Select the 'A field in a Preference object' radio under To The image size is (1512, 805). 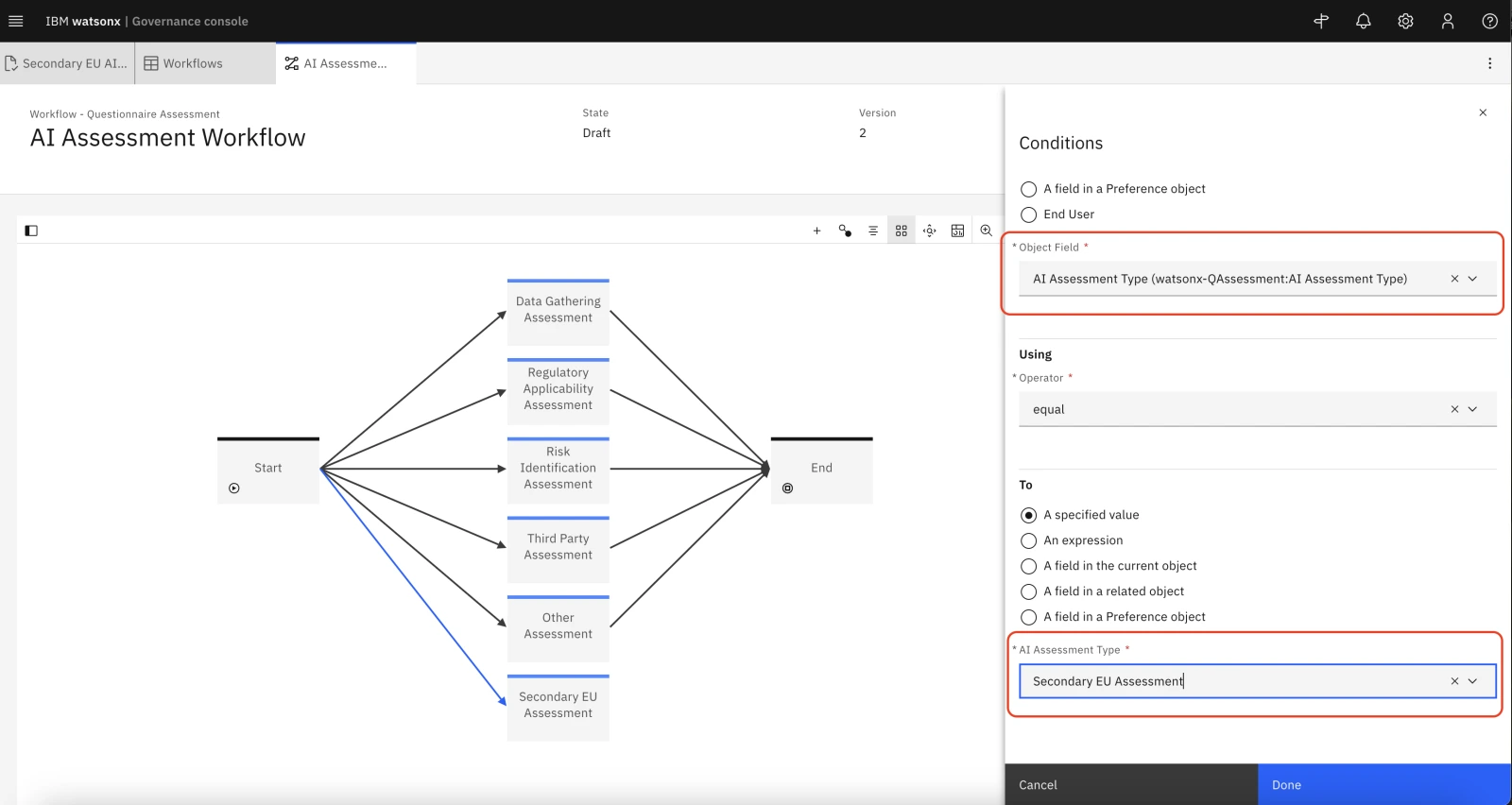click(x=1029, y=617)
